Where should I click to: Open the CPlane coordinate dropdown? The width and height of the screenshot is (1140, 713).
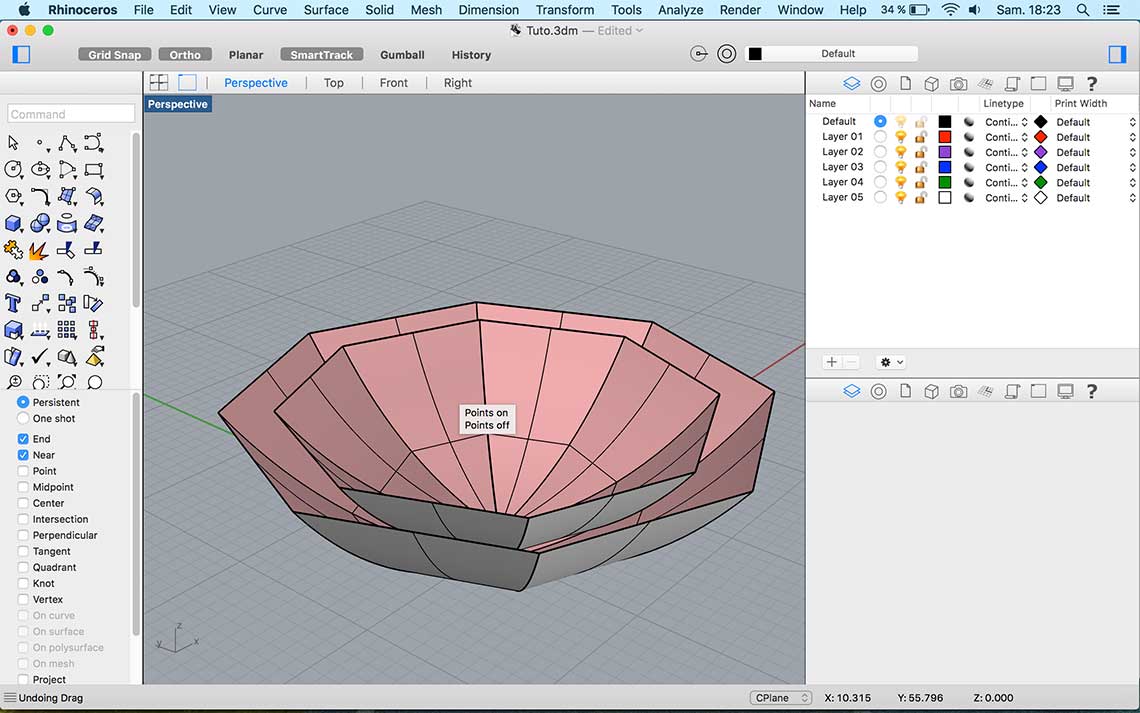click(781, 698)
